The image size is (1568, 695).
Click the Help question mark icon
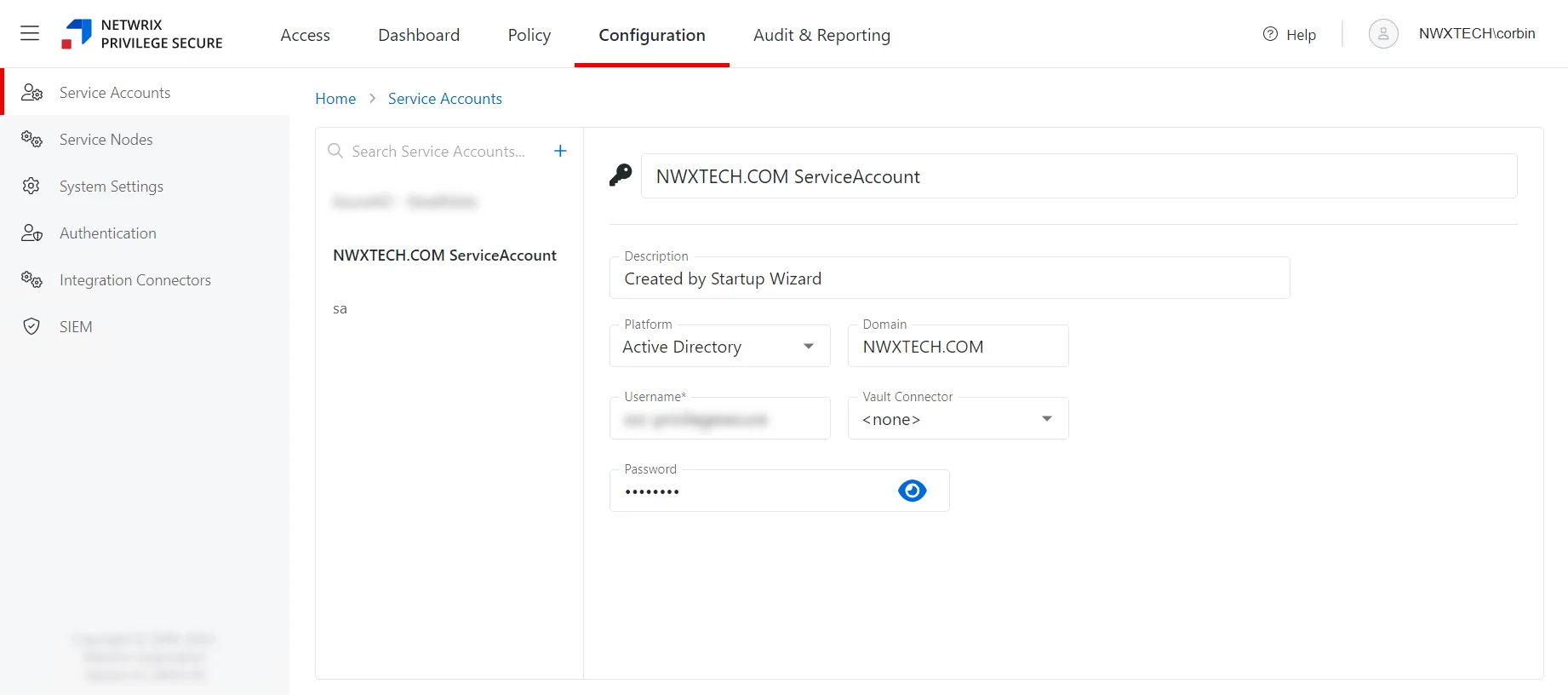tap(1270, 34)
